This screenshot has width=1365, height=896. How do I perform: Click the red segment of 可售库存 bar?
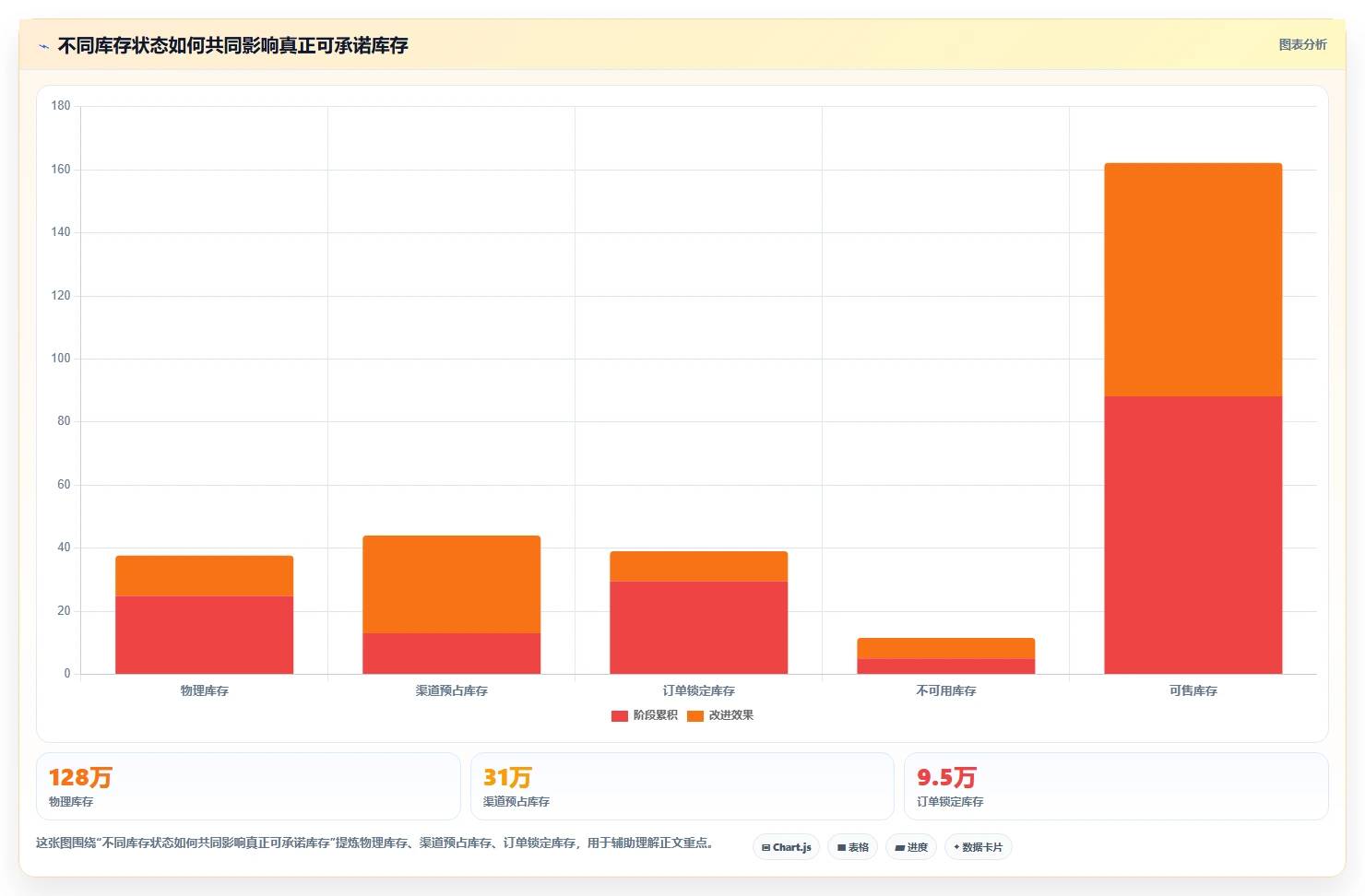(x=1193, y=535)
